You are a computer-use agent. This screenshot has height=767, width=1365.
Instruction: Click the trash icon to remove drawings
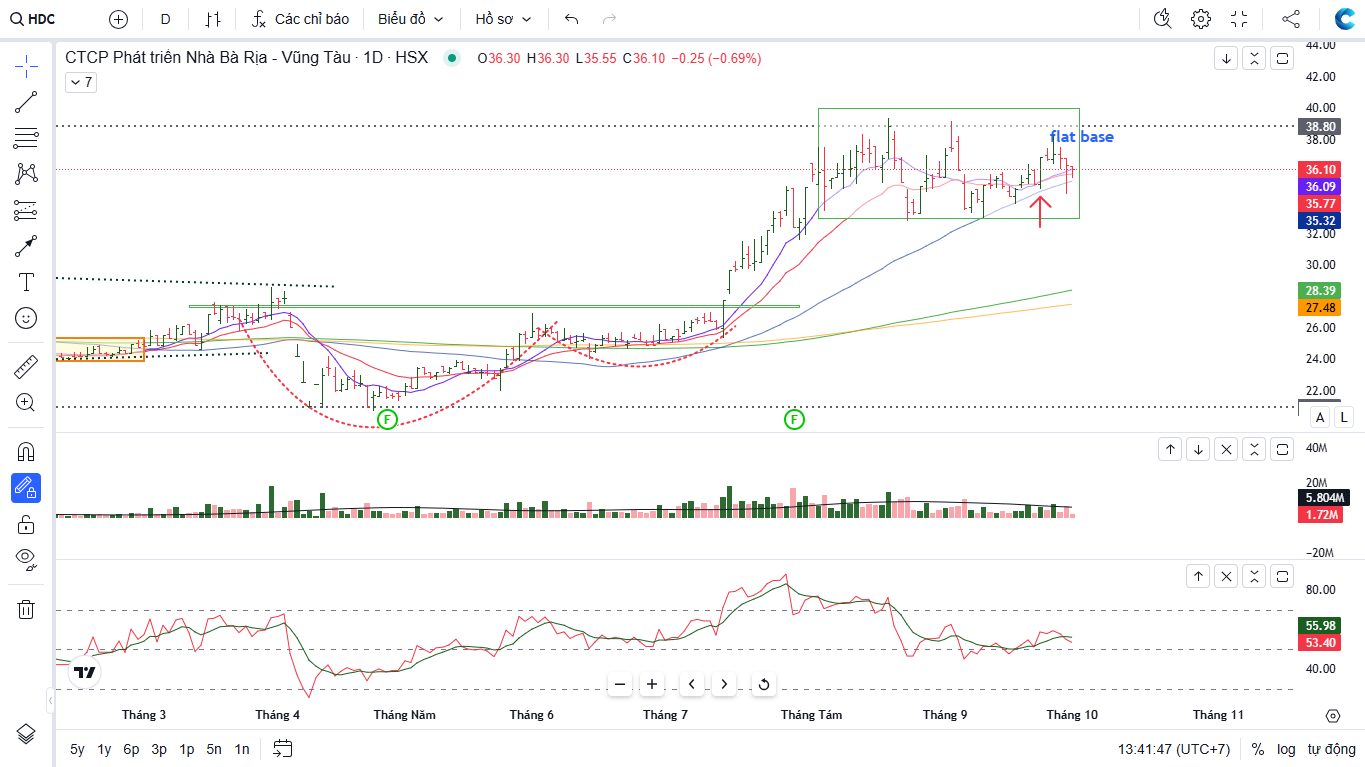(26, 609)
